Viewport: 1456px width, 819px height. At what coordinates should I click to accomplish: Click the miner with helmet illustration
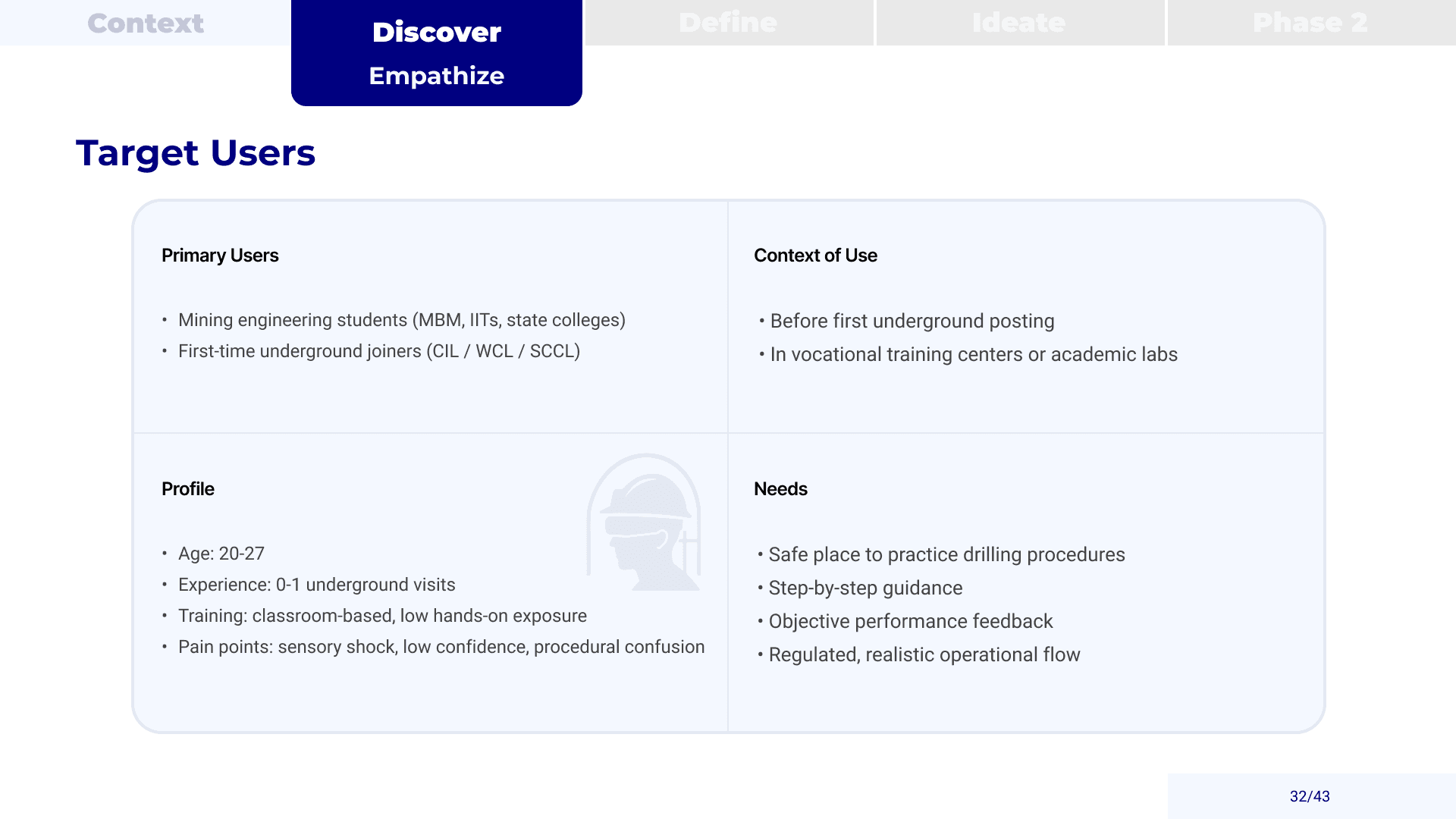coord(645,523)
